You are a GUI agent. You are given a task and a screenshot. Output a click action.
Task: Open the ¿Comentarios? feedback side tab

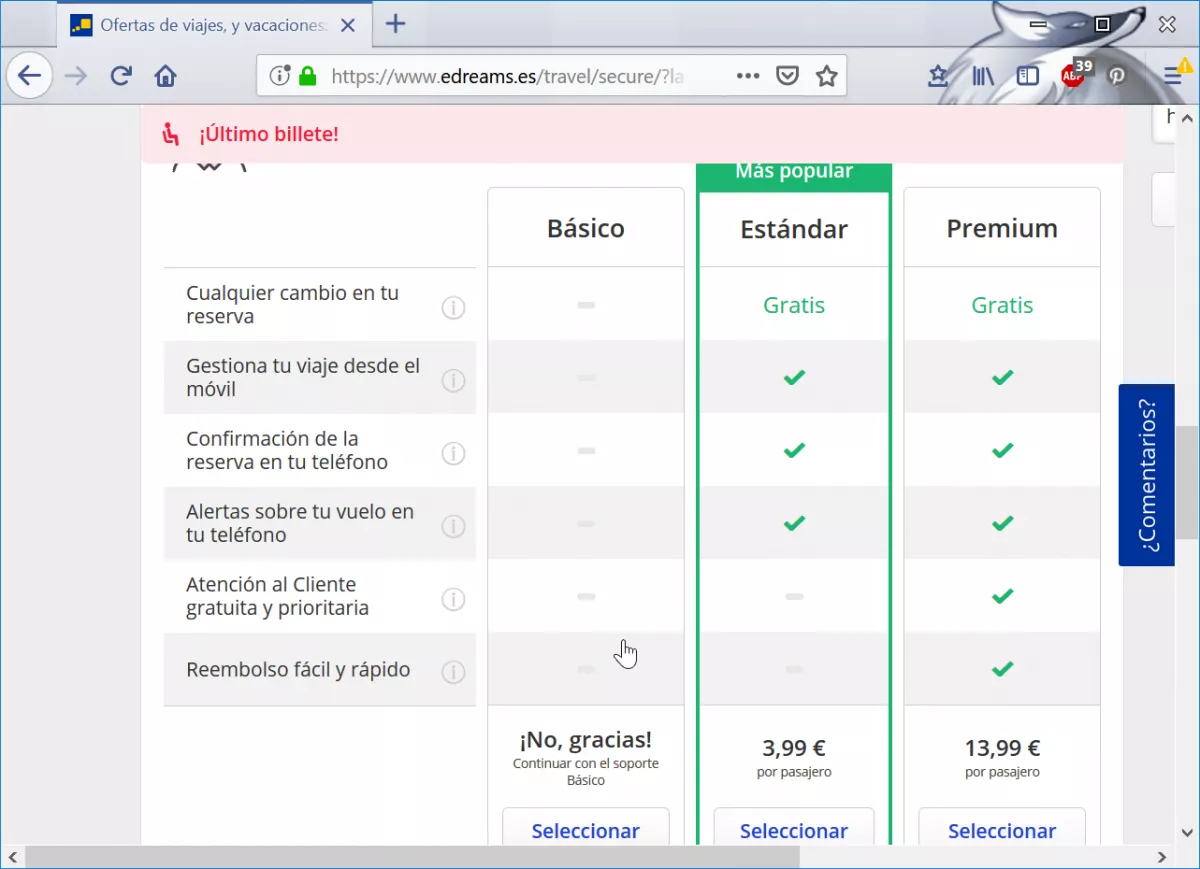1146,475
